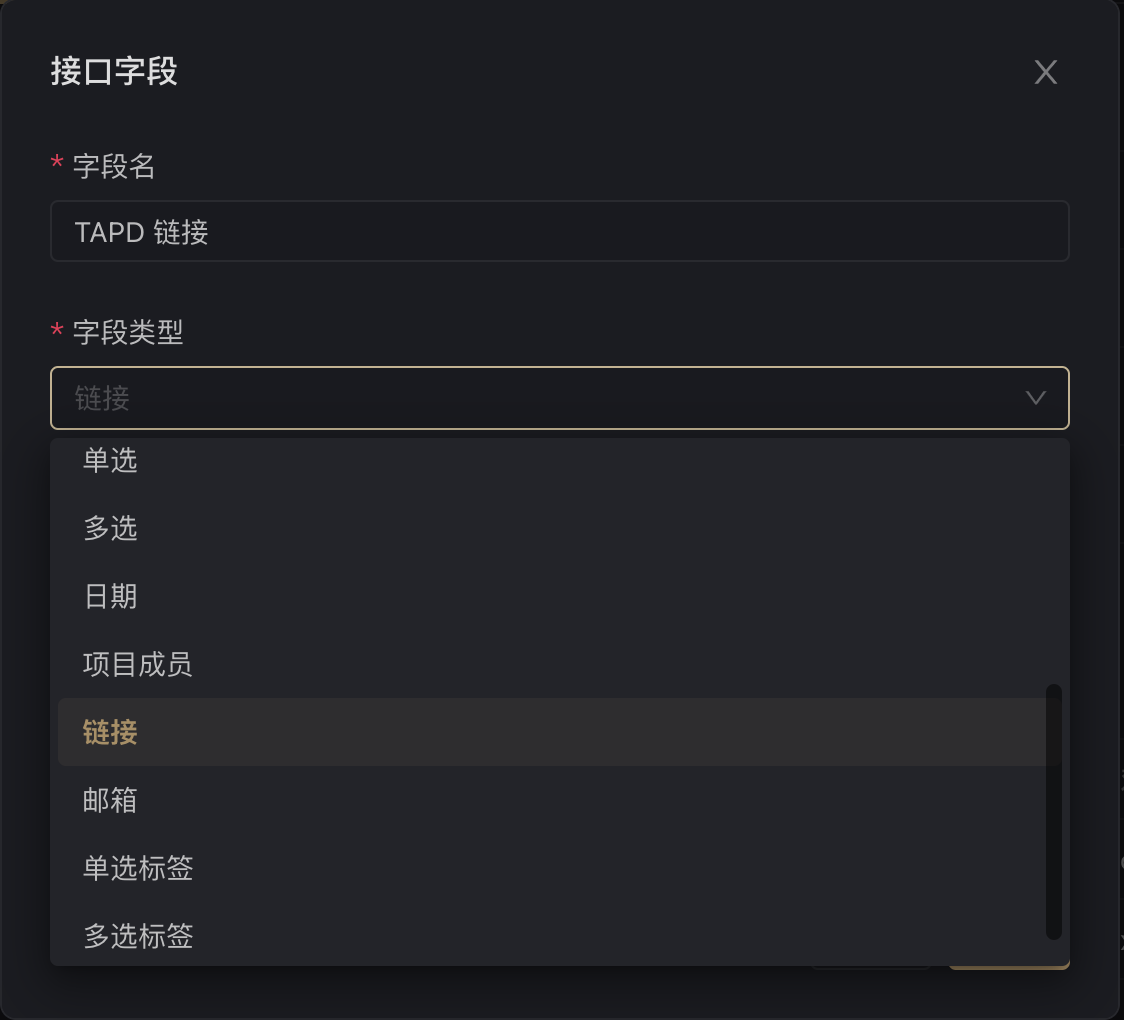The image size is (1124, 1020).
Task: Choose the highlighted 链接 option
Action: click(x=110, y=732)
